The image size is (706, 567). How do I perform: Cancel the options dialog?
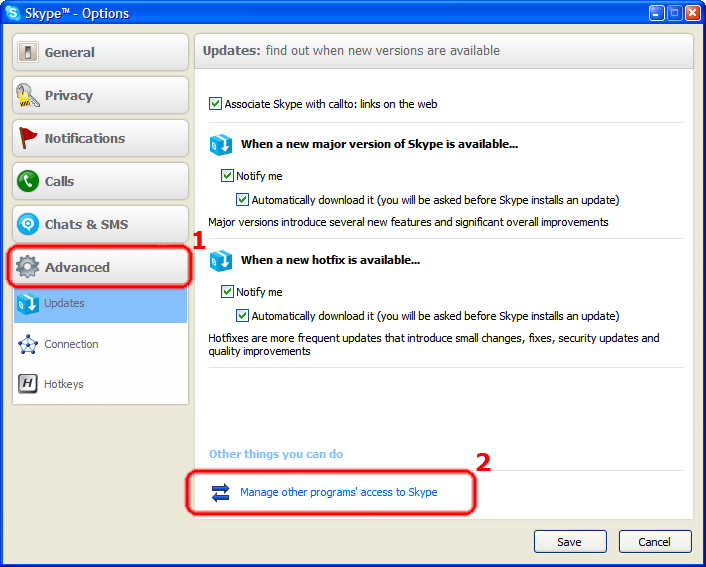(655, 541)
